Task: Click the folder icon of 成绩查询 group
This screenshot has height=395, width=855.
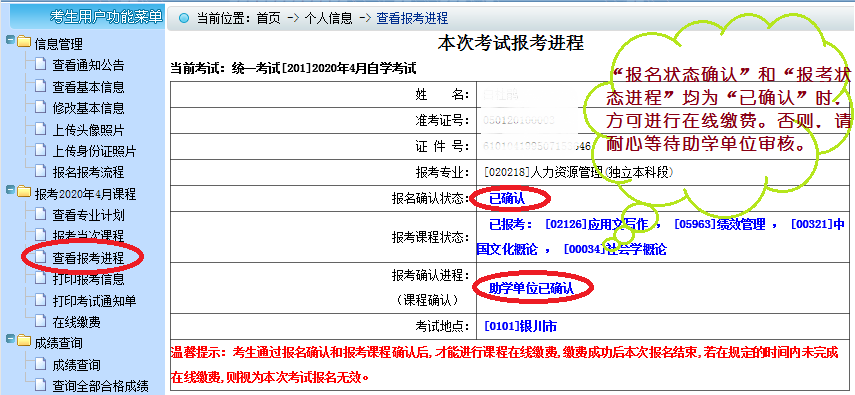Action: (x=23, y=342)
